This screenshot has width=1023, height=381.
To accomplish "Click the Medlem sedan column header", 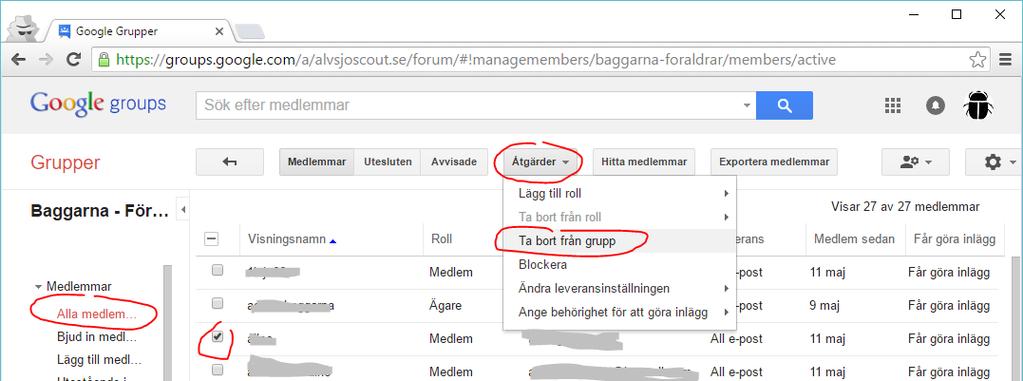I will click(854, 239).
